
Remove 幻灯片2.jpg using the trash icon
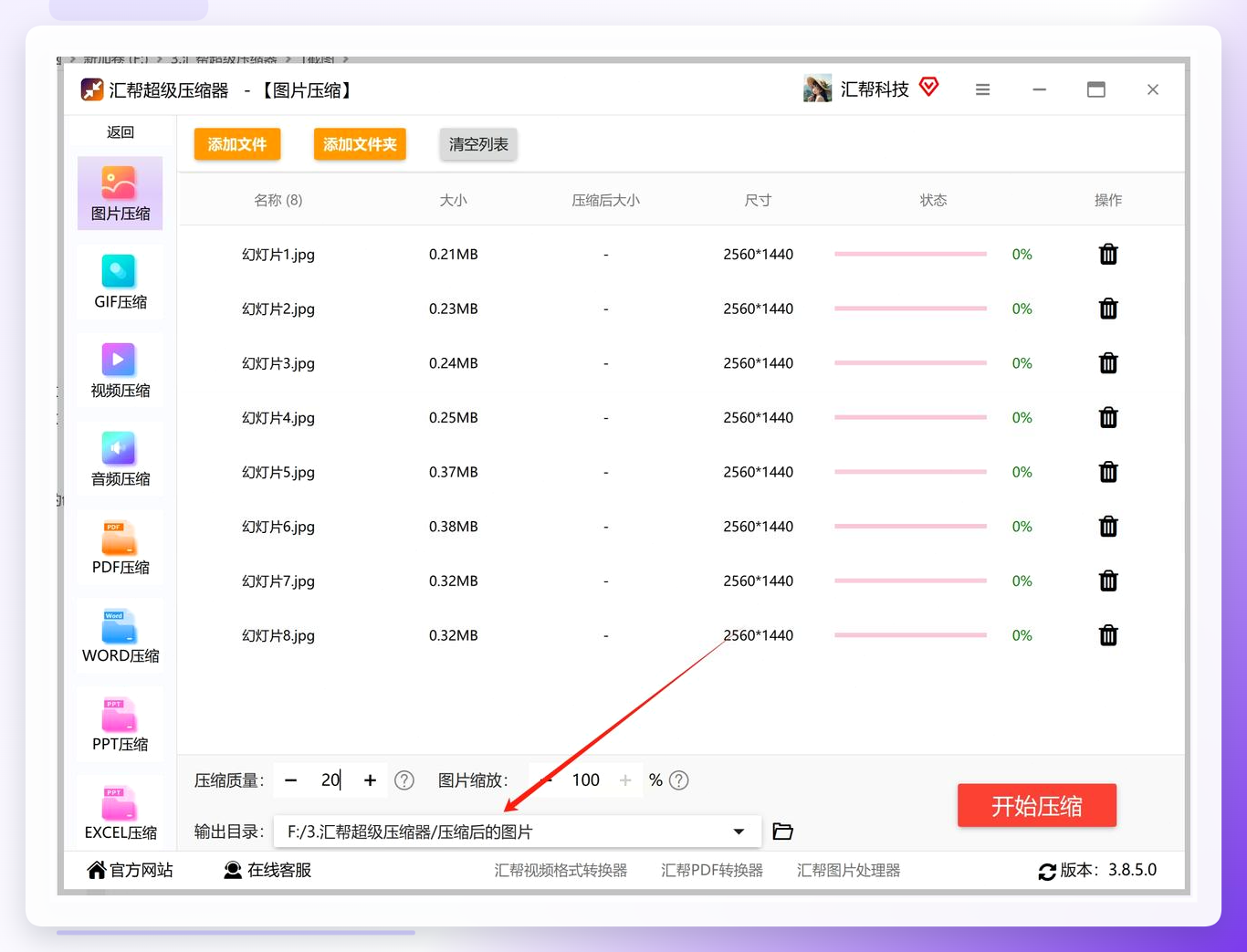tap(1108, 309)
